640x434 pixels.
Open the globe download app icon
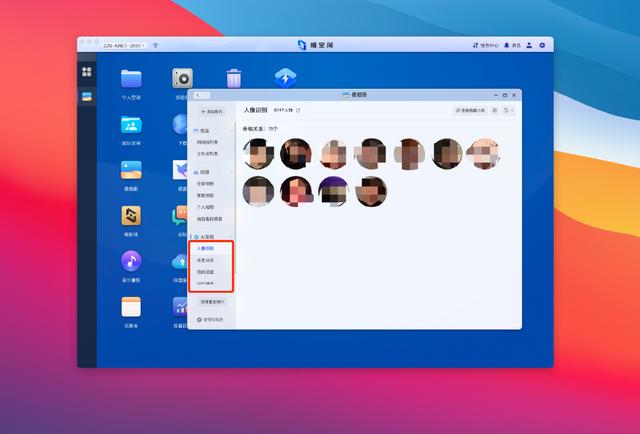click(x=180, y=125)
